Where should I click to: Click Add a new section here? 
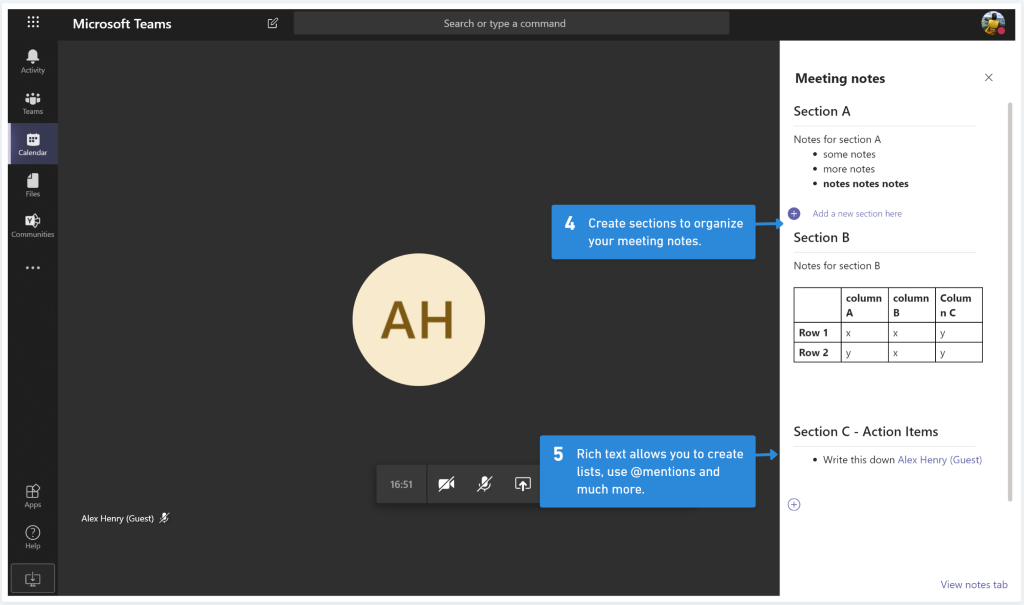pyautogui.click(x=857, y=214)
